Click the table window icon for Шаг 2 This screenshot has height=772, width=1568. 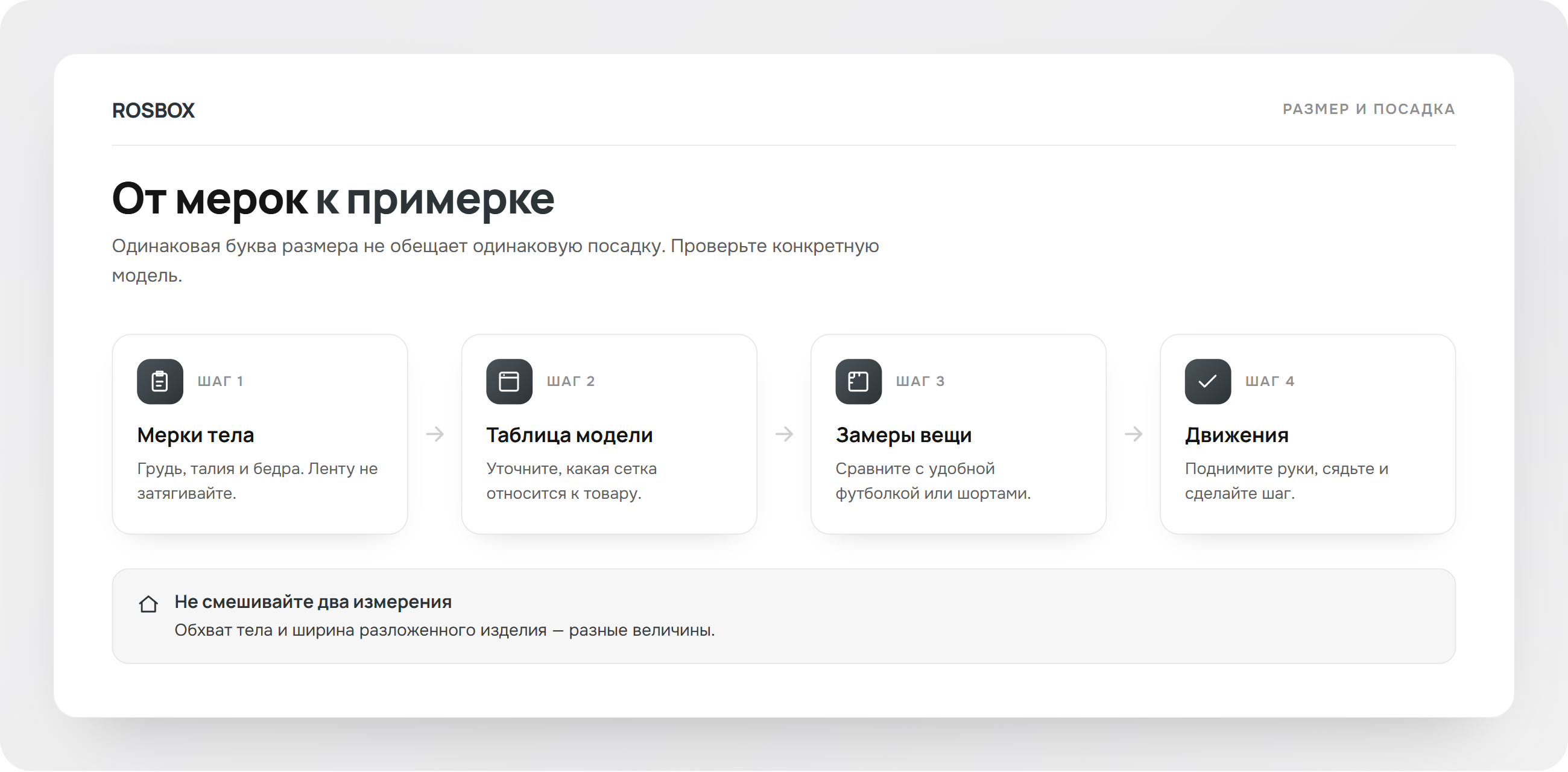(x=510, y=382)
